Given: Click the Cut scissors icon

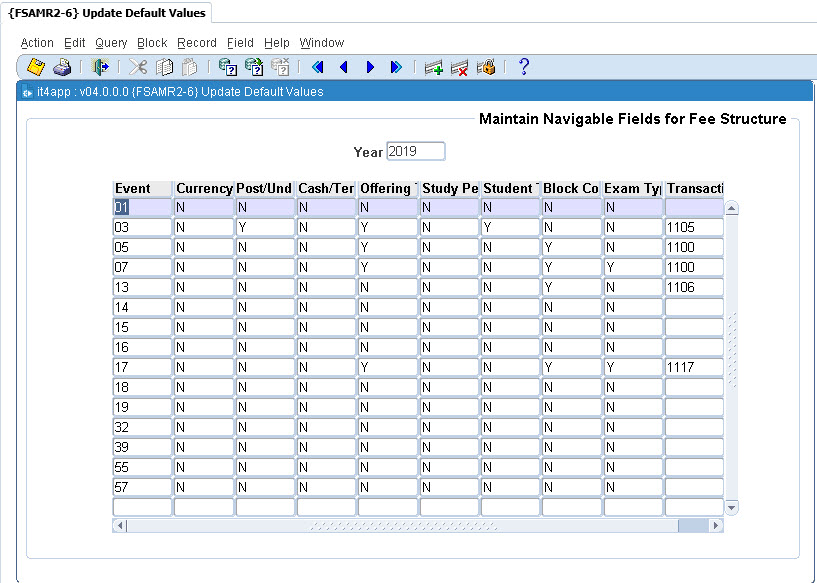Looking at the screenshot, I should tap(138, 67).
